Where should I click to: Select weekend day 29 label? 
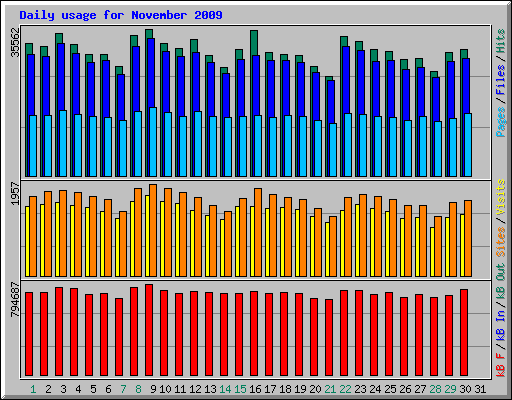click(450, 389)
